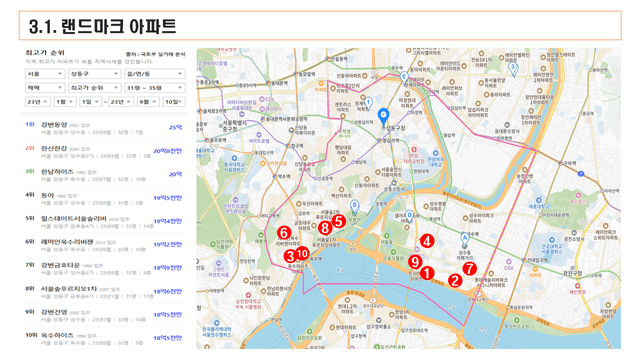This screenshot has width=640, height=360.
Task: Click the 성수동 카페거리 label on map
Action: pos(465,256)
